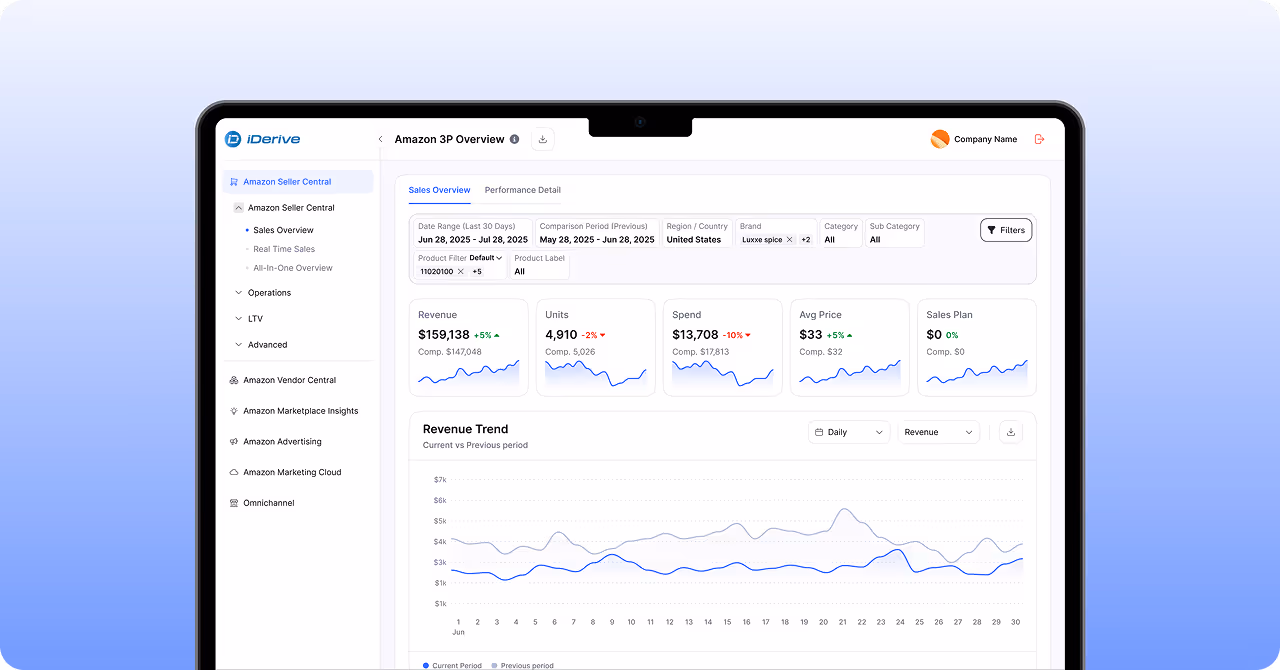This screenshot has height=670, width=1280.
Task: Click the Amazon Vendor Central icon
Action: pyautogui.click(x=233, y=380)
